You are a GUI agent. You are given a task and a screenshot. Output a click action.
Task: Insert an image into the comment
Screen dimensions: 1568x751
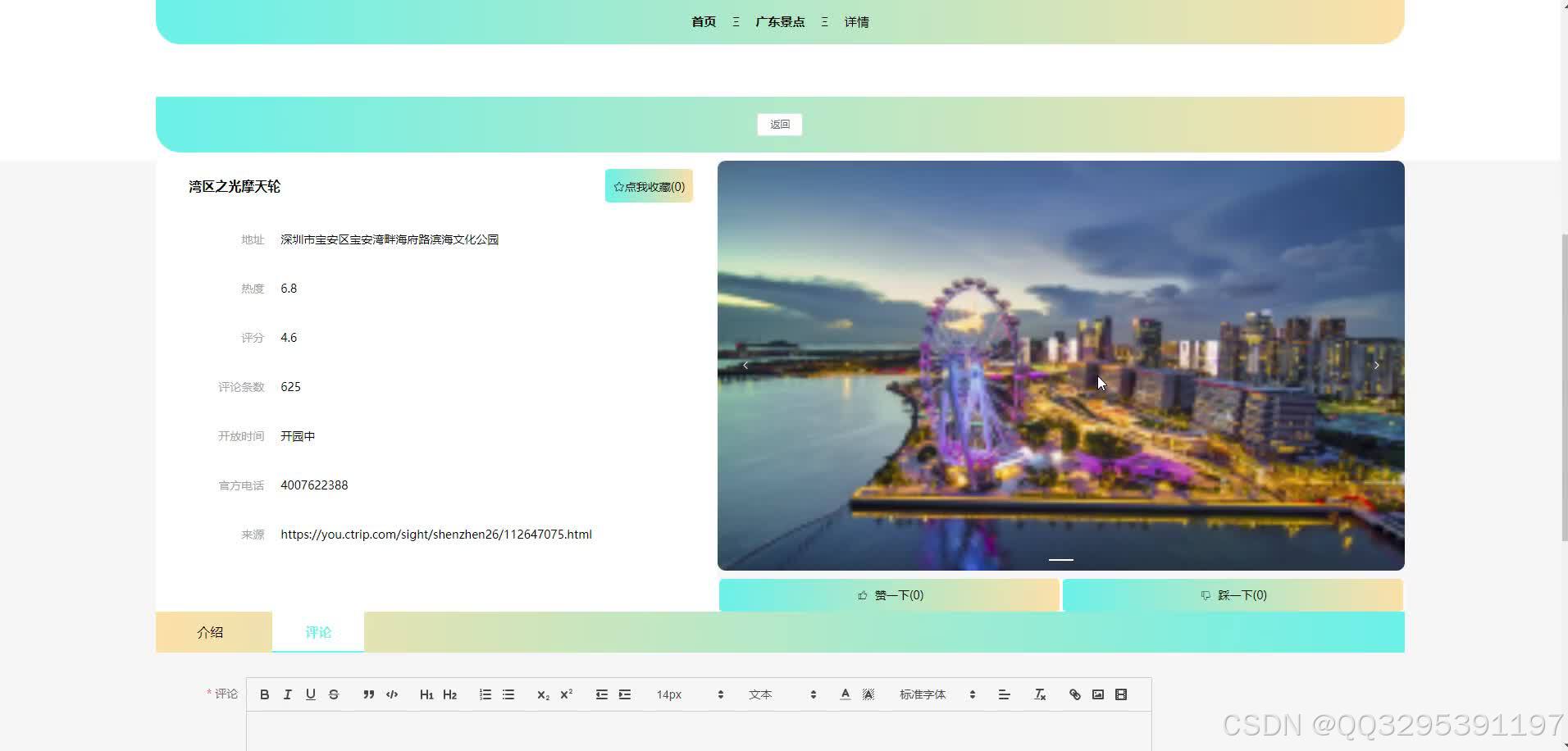click(1097, 694)
